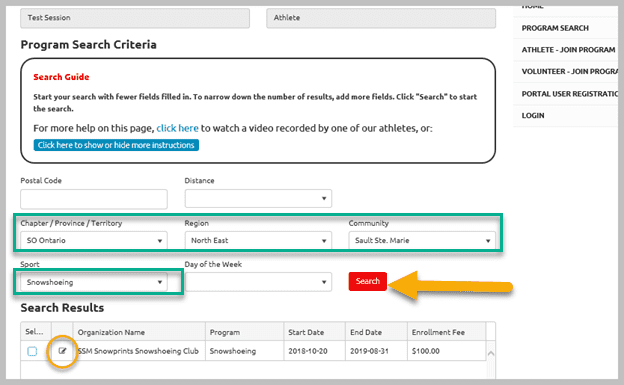Go to PROGRAM SEARCH in side menu

click(555, 28)
